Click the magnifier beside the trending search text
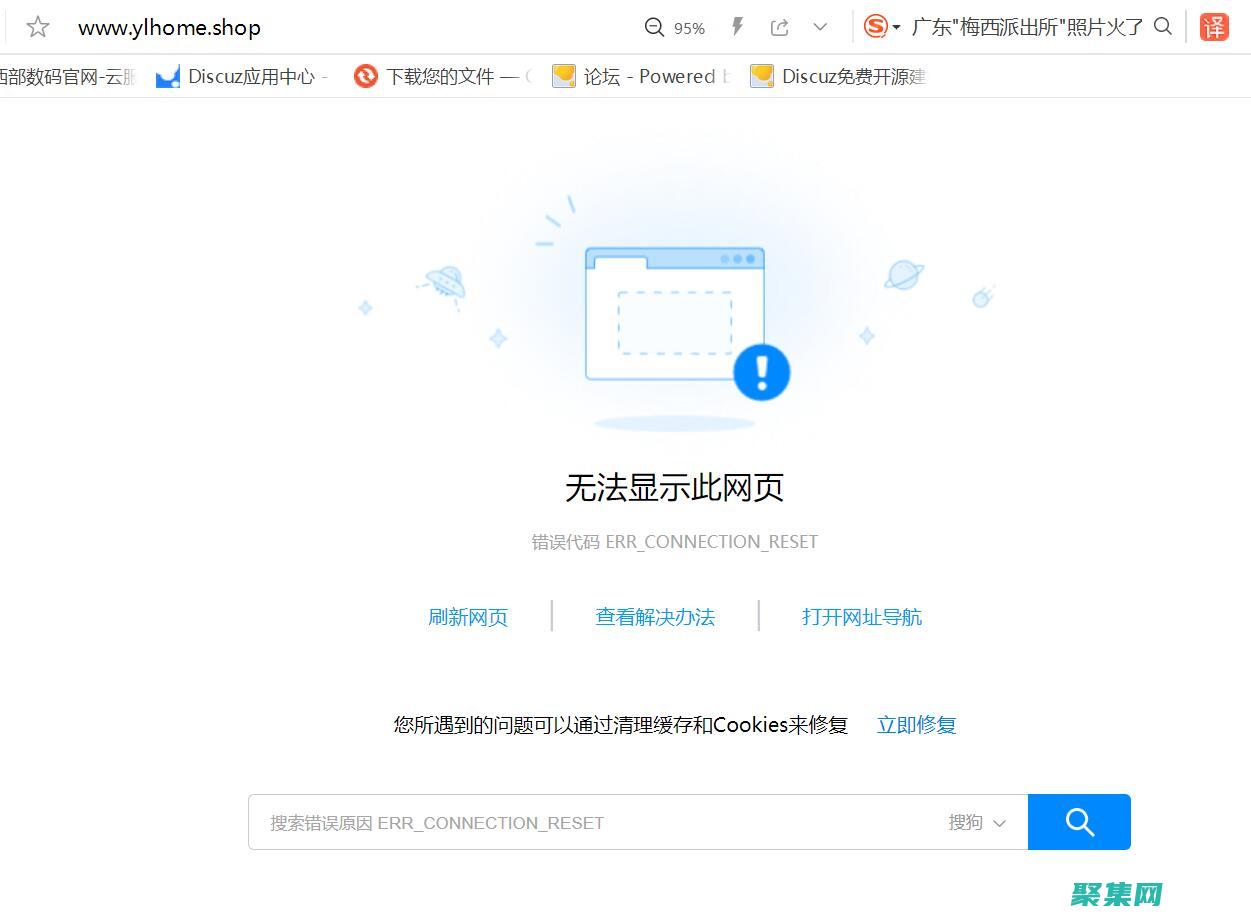1251x916 pixels. pyautogui.click(x=1162, y=28)
